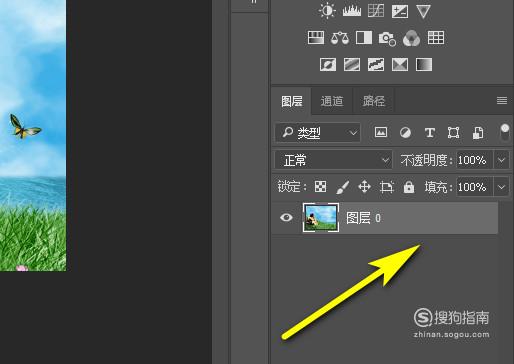The height and width of the screenshot is (364, 514).
Task: Expand the 填充 slider arrow
Action: click(502, 187)
